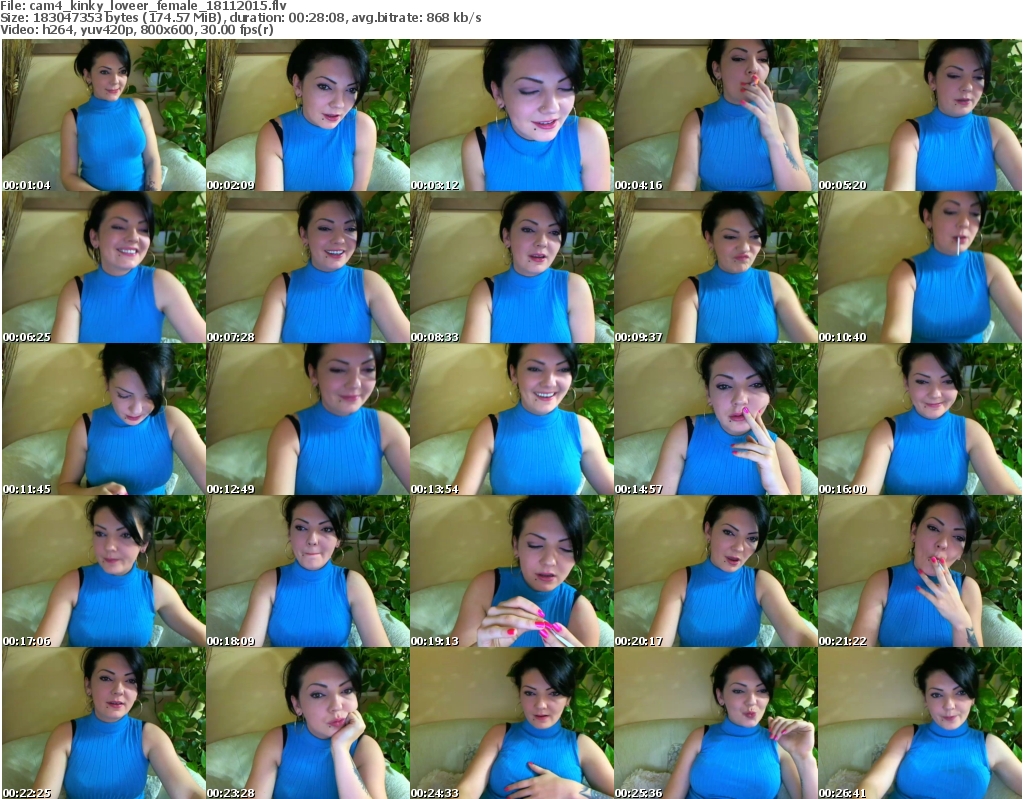This screenshot has height=799, width=1024.
Task: Click the thumbnail stamped 00:01:04
Action: (104, 115)
